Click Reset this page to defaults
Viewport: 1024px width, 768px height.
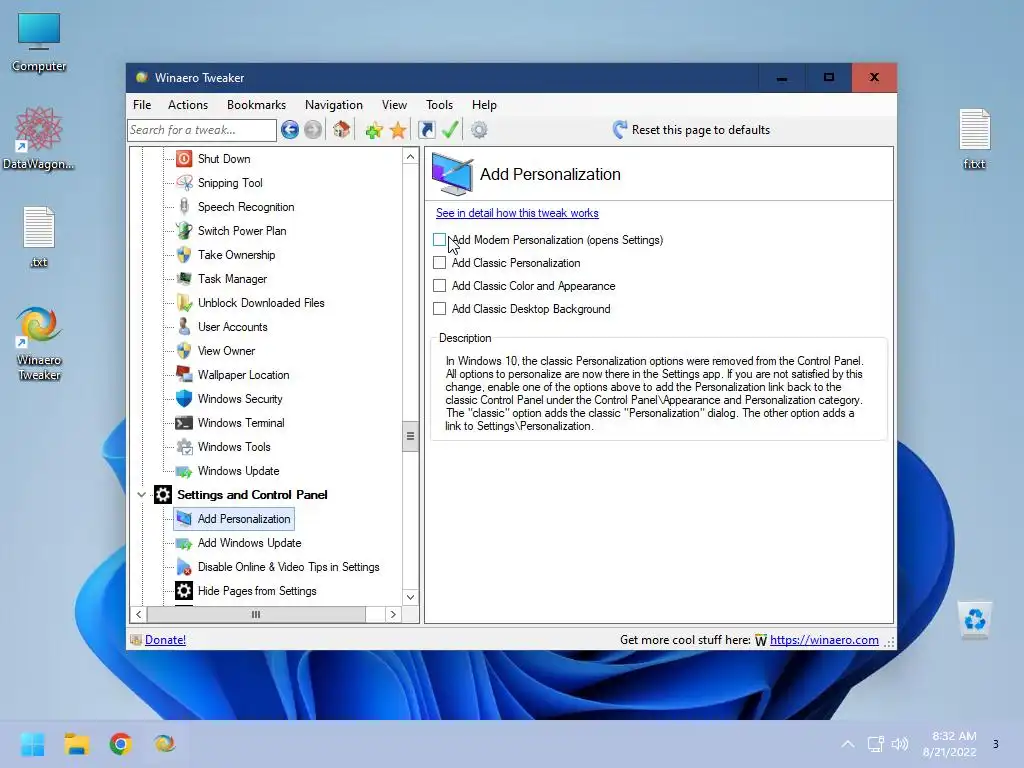pyautogui.click(x=691, y=130)
